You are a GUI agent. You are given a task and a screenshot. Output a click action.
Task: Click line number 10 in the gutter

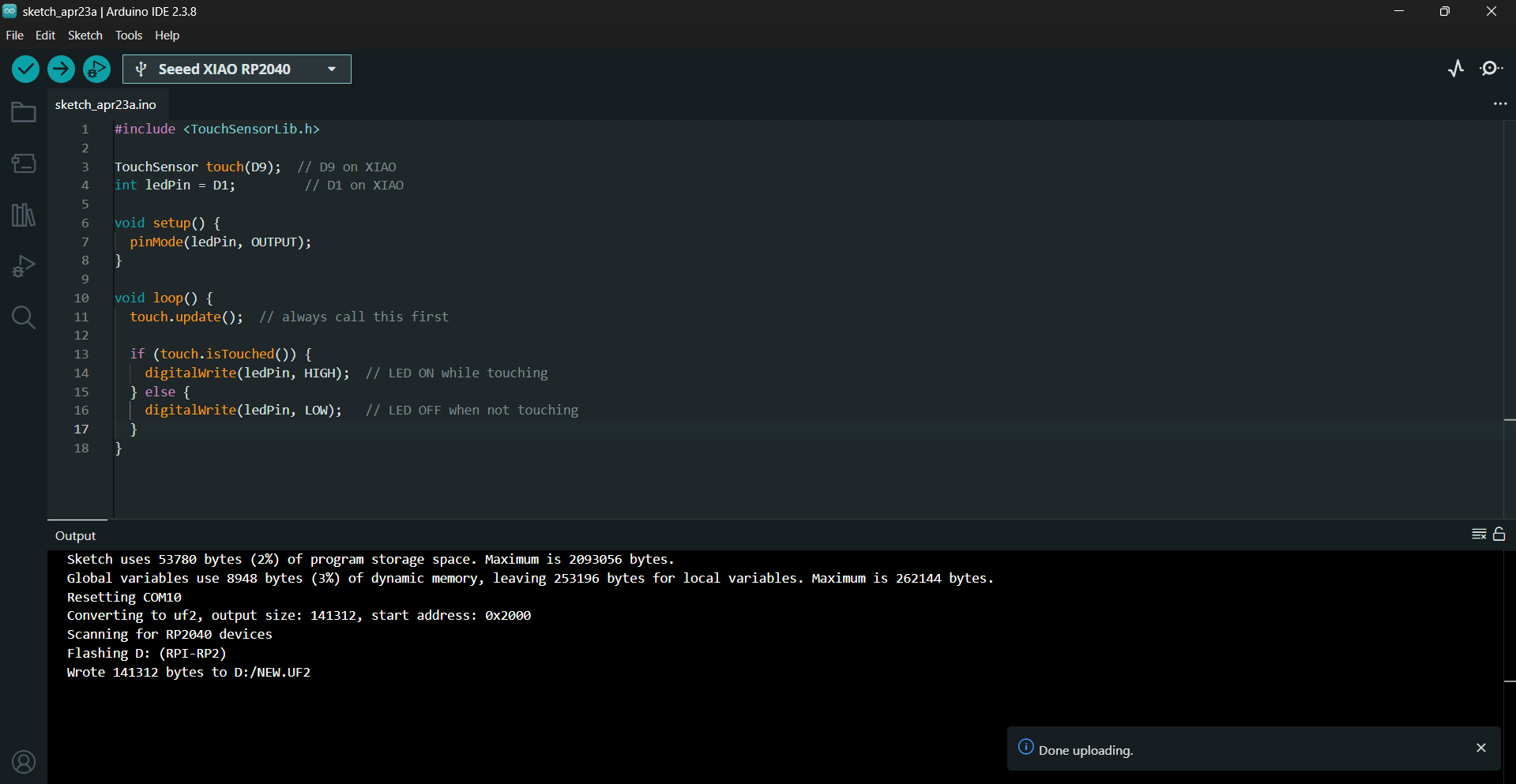coord(81,298)
